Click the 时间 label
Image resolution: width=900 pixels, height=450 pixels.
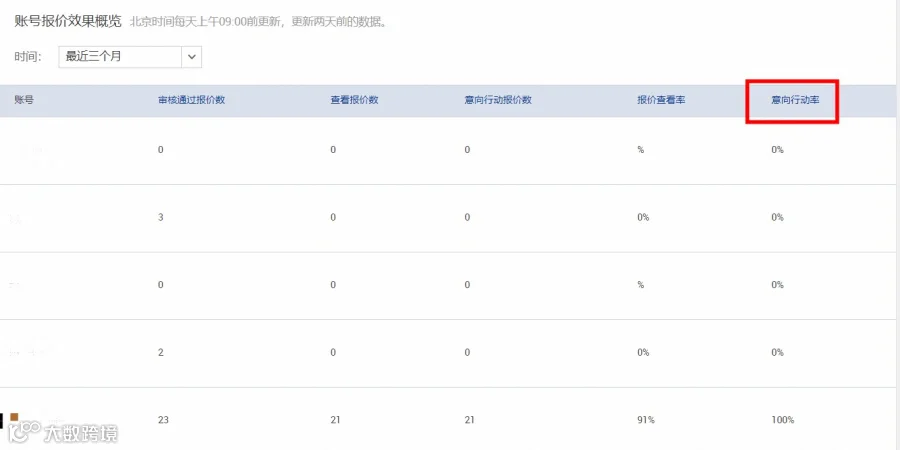point(28,57)
